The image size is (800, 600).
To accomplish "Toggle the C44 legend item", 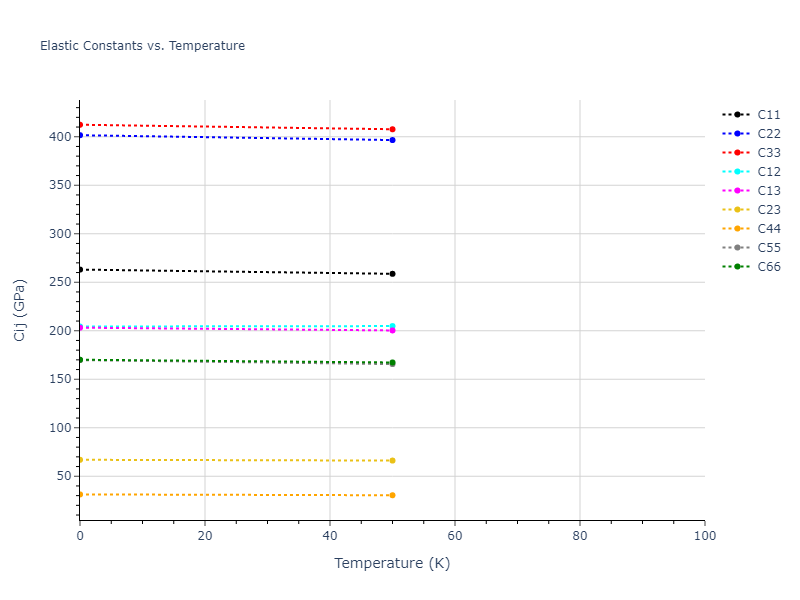I will pos(768,229).
